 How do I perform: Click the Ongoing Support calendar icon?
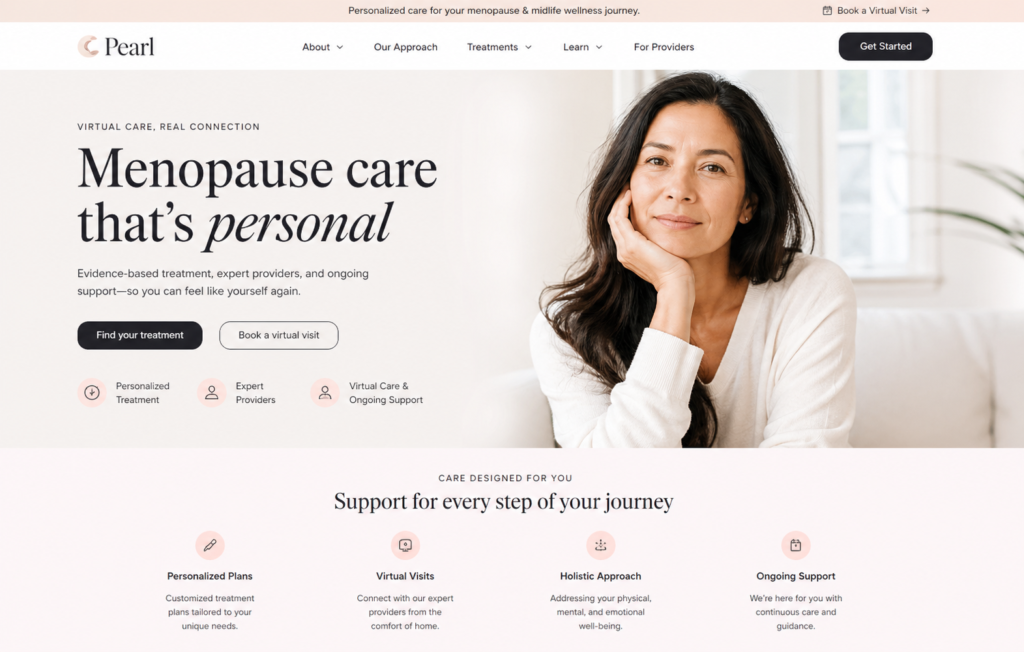point(795,545)
